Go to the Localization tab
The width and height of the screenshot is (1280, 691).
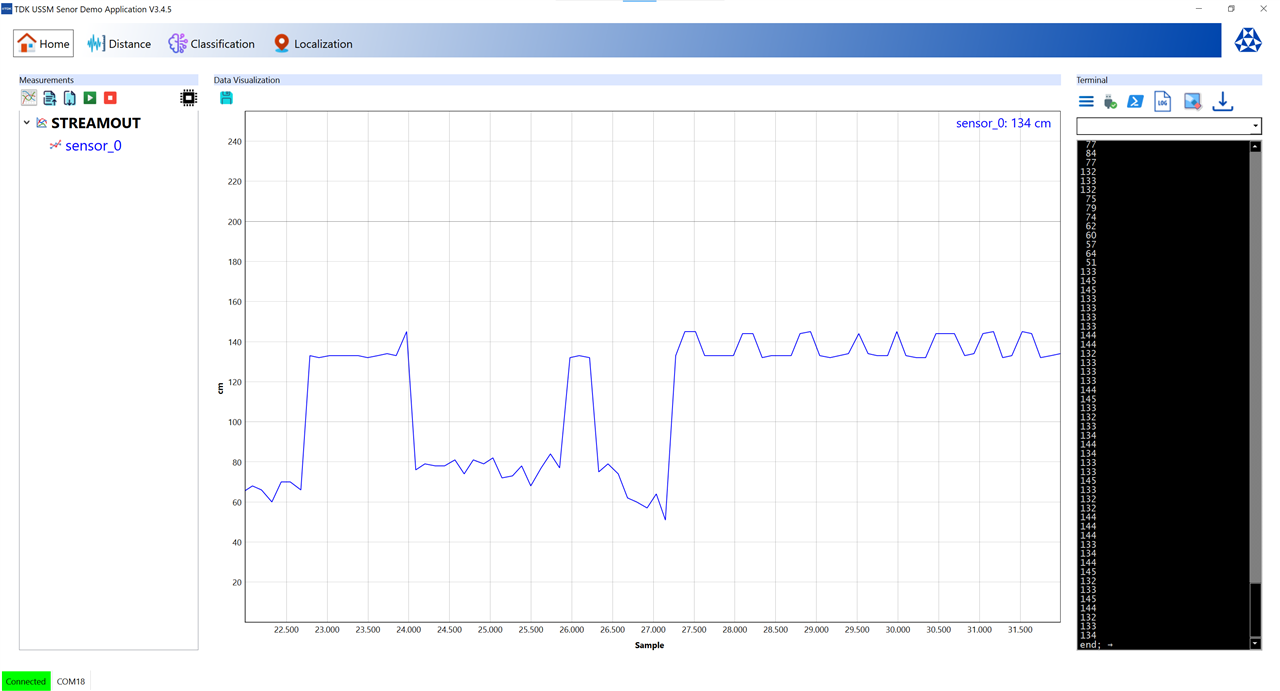(313, 44)
